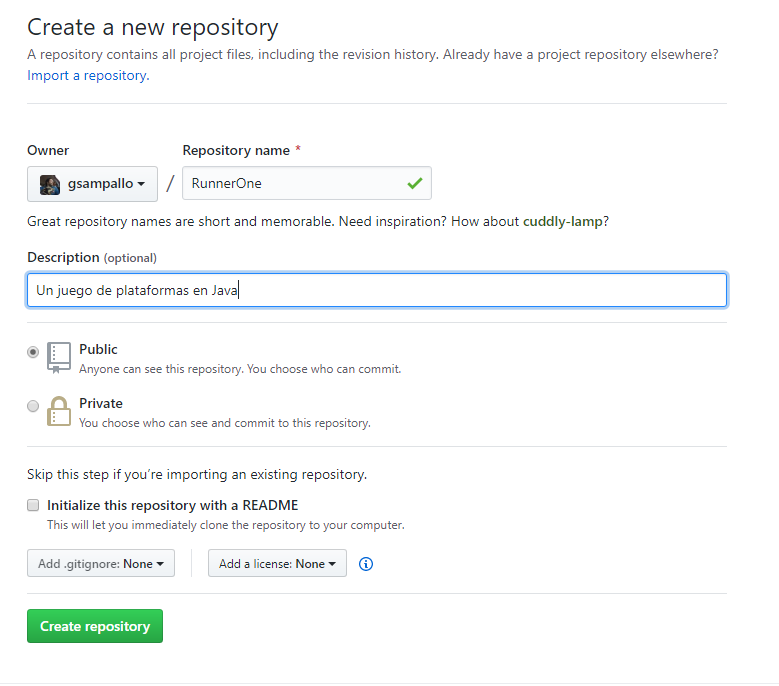The height and width of the screenshot is (686, 779).
Task: Click into the Description text field
Action: [x=377, y=290]
